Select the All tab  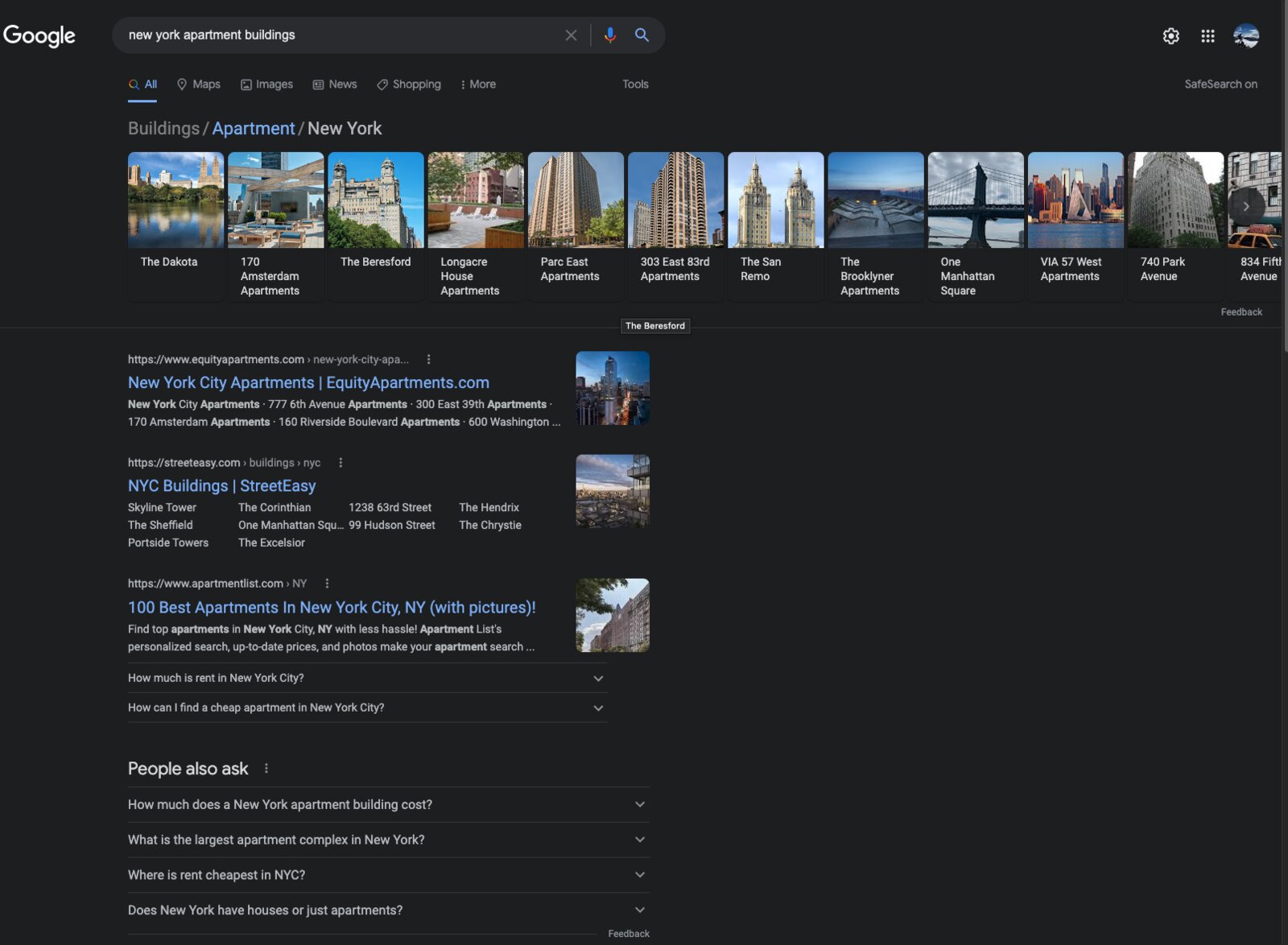[x=142, y=85]
